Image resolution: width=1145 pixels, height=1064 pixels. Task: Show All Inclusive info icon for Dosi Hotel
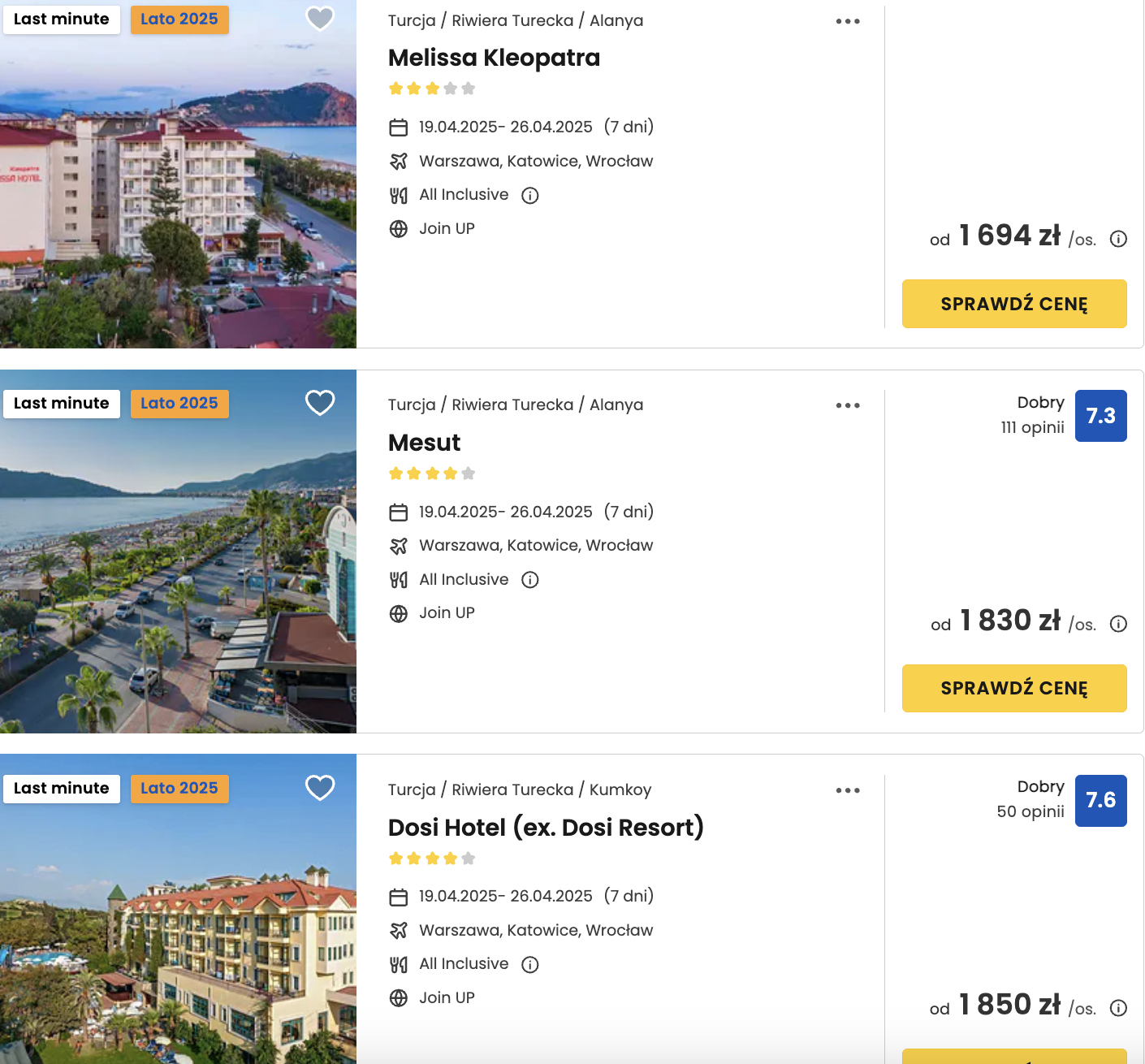pyautogui.click(x=530, y=964)
